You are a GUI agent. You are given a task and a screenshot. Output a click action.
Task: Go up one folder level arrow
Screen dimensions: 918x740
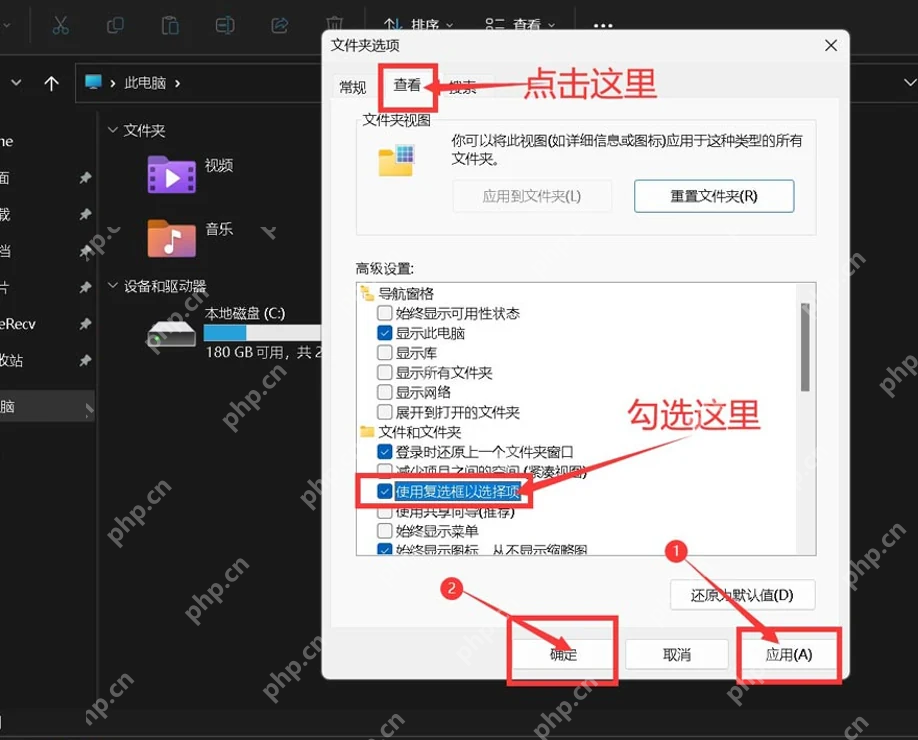point(52,83)
